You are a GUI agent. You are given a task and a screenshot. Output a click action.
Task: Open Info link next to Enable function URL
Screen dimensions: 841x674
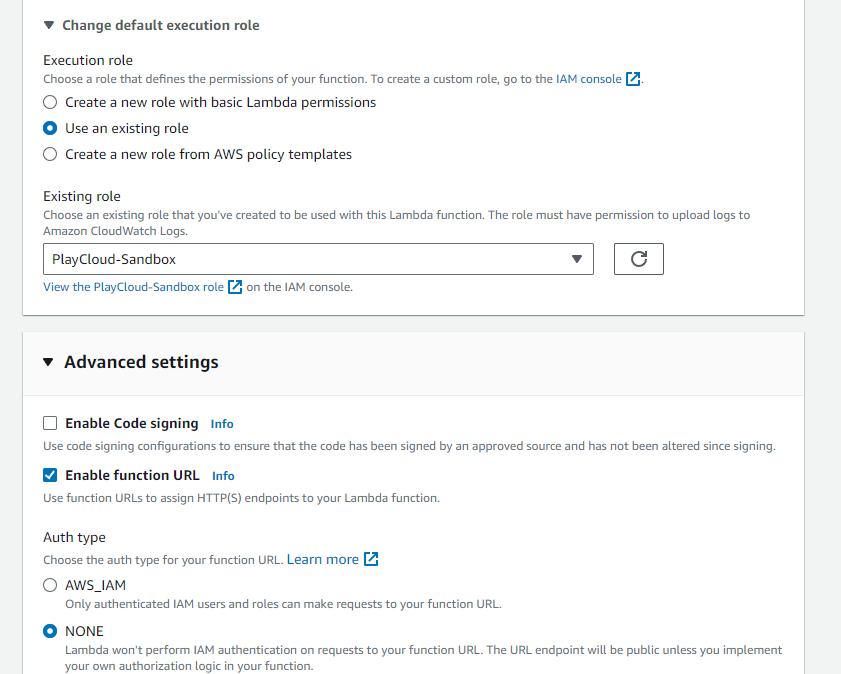point(223,476)
